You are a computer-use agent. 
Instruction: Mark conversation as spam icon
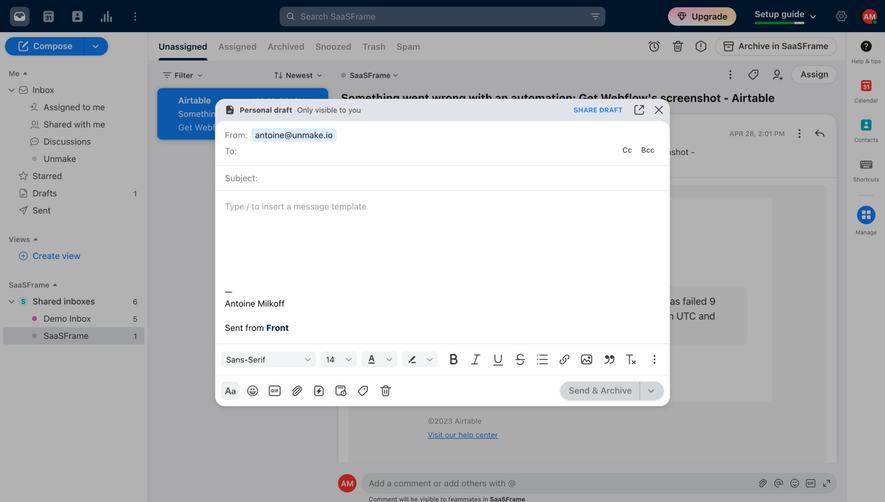[x=701, y=46]
